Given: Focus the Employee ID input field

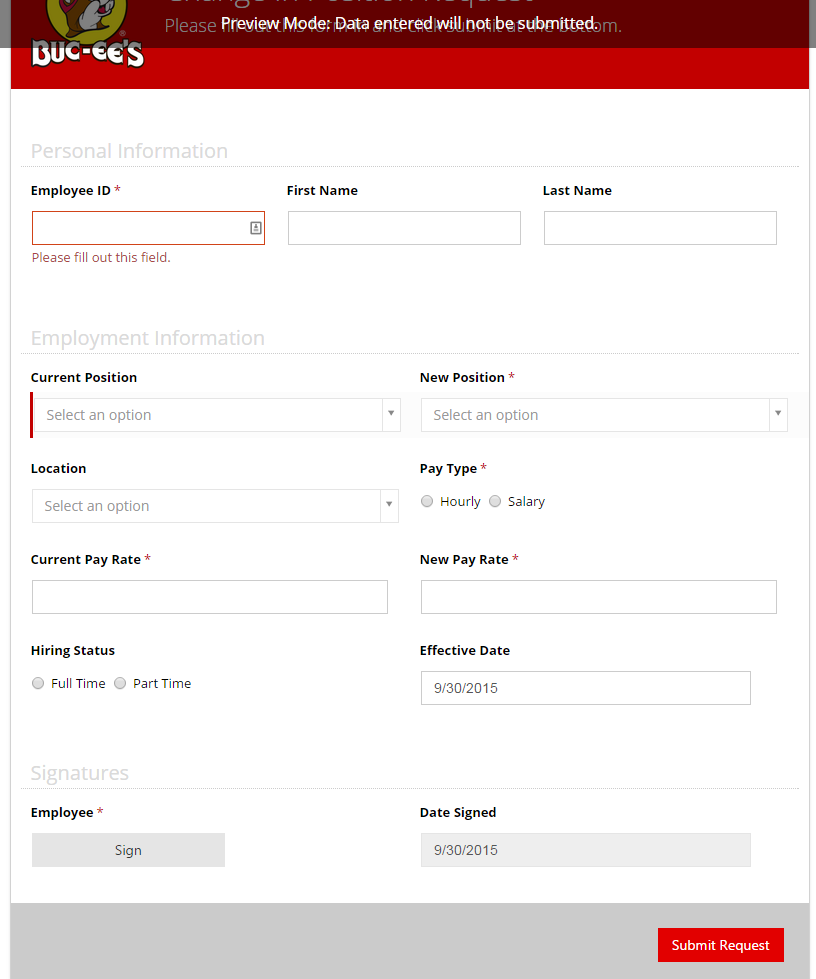Looking at the screenshot, I should click(149, 228).
